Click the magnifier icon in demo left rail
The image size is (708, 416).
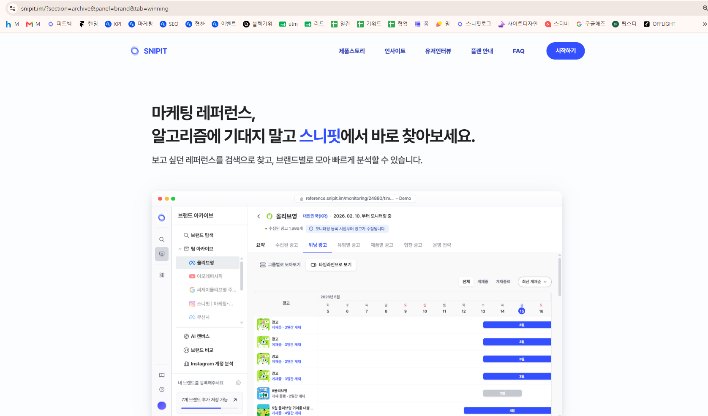pyautogui.click(x=162, y=239)
